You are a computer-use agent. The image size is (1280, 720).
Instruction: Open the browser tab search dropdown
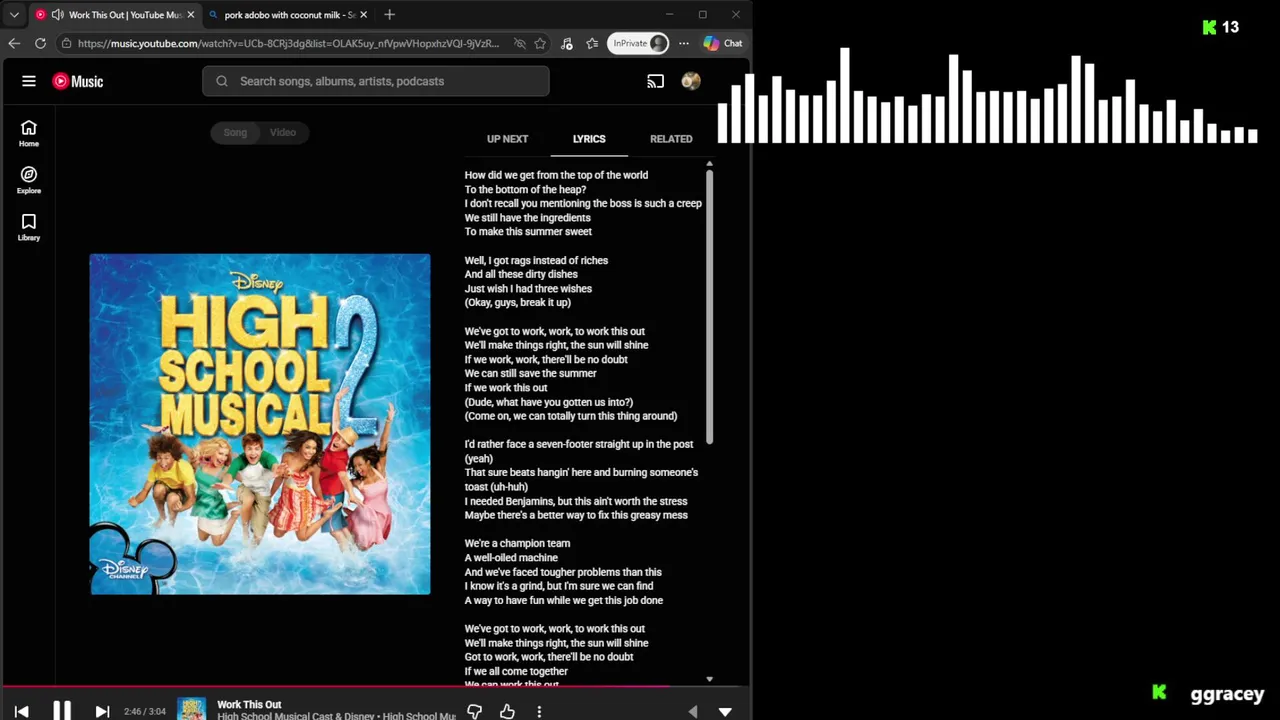14,15
